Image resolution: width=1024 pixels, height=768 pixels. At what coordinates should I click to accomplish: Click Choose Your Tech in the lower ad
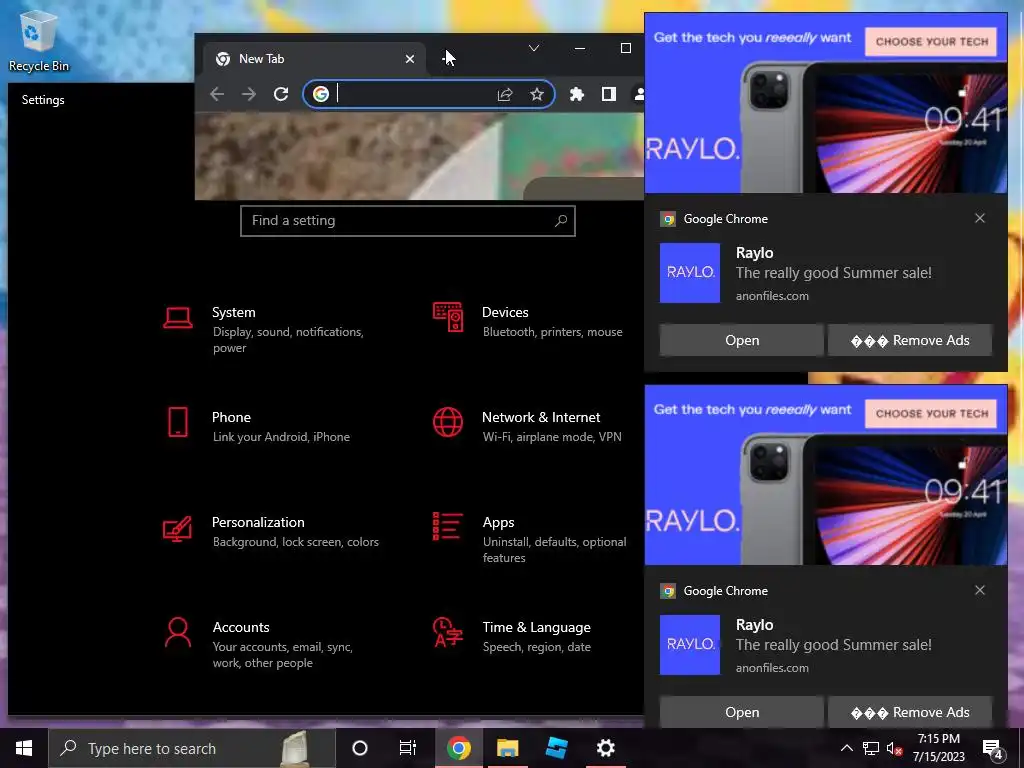931,413
